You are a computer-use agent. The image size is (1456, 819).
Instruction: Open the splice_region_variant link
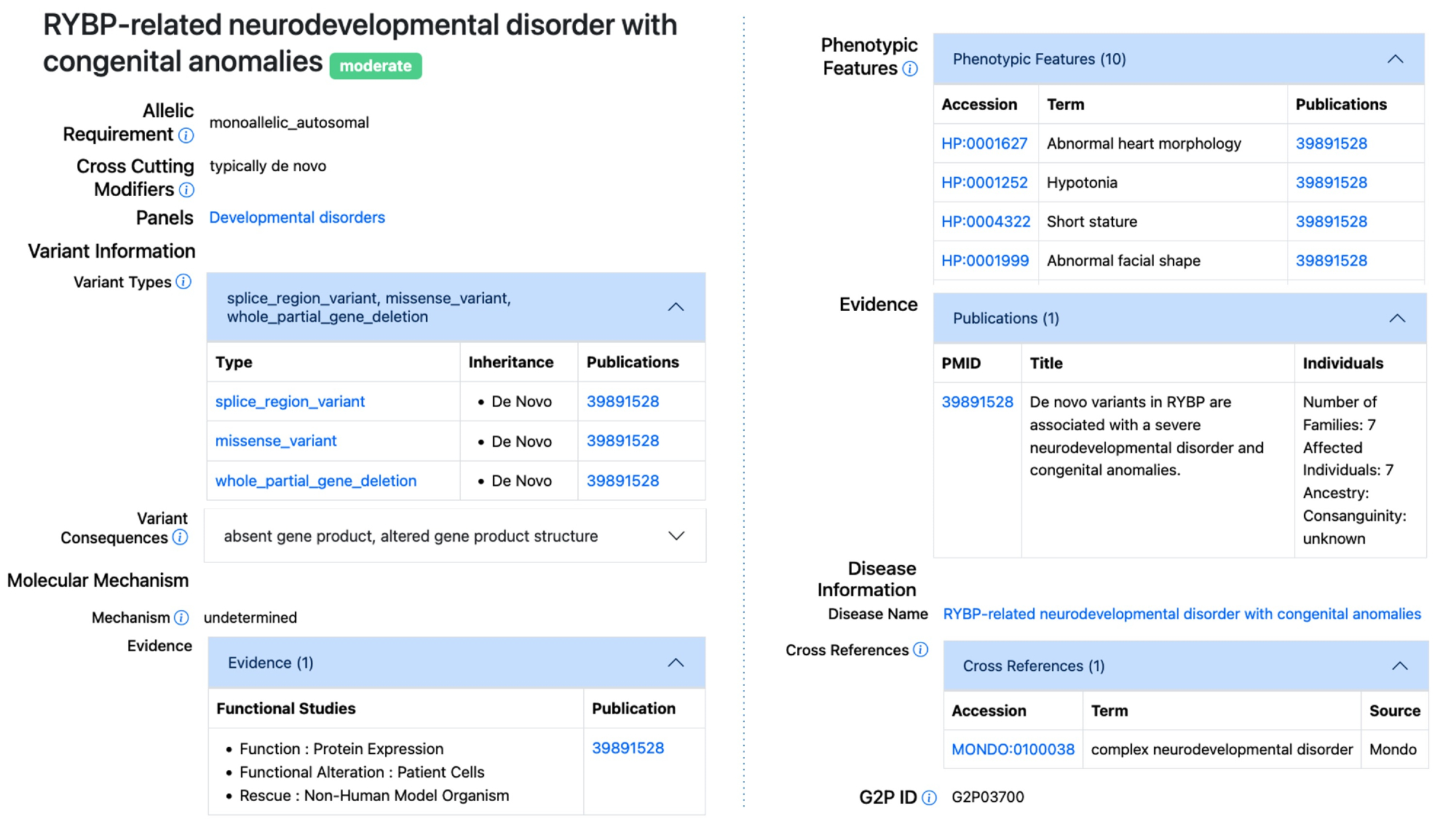[x=290, y=402]
